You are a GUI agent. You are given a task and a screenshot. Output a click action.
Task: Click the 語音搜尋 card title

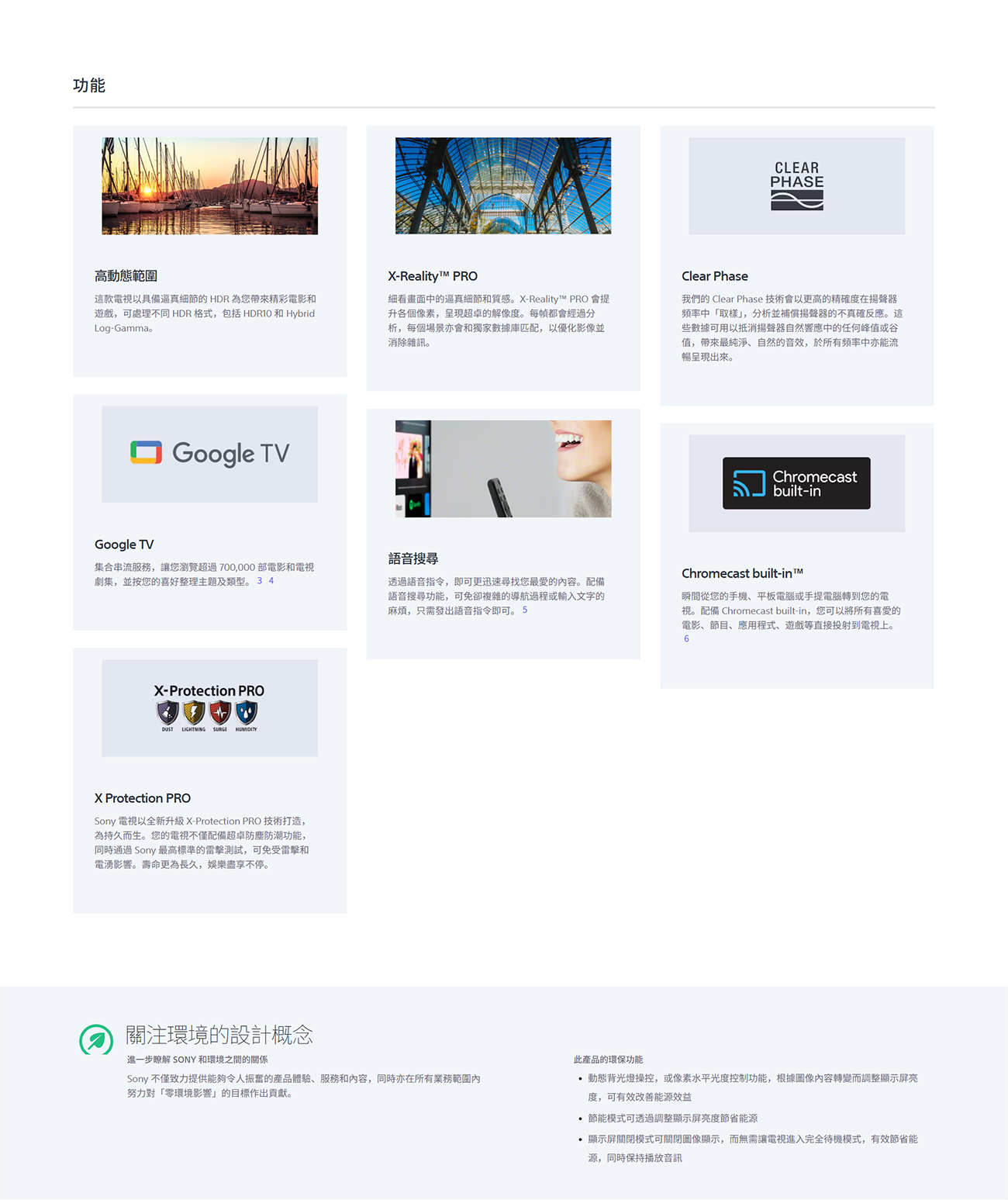(x=413, y=559)
